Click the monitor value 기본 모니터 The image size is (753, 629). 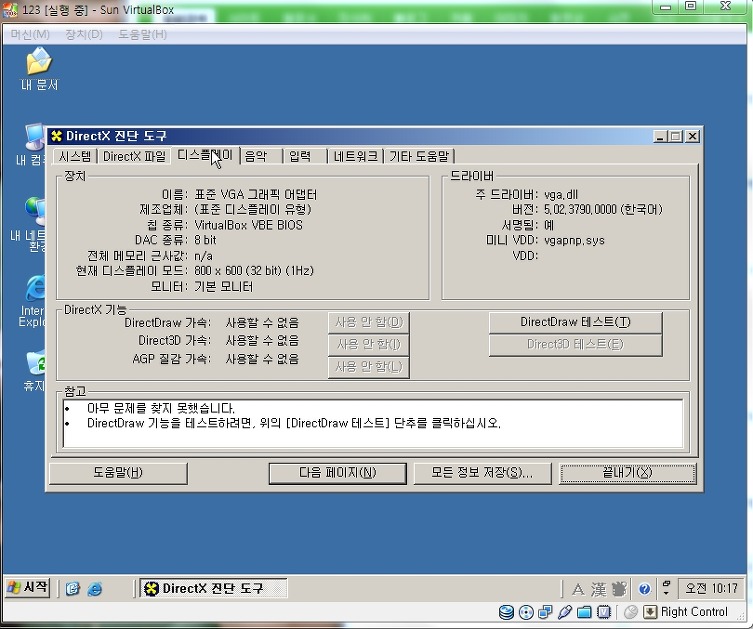(x=223, y=287)
